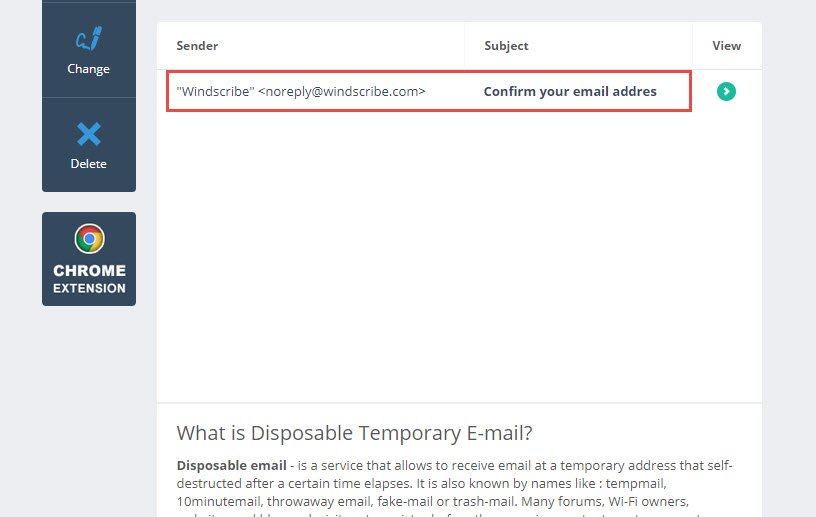816x517 pixels.
Task: View the Windscribe email via green arrow
Action: pos(726,92)
